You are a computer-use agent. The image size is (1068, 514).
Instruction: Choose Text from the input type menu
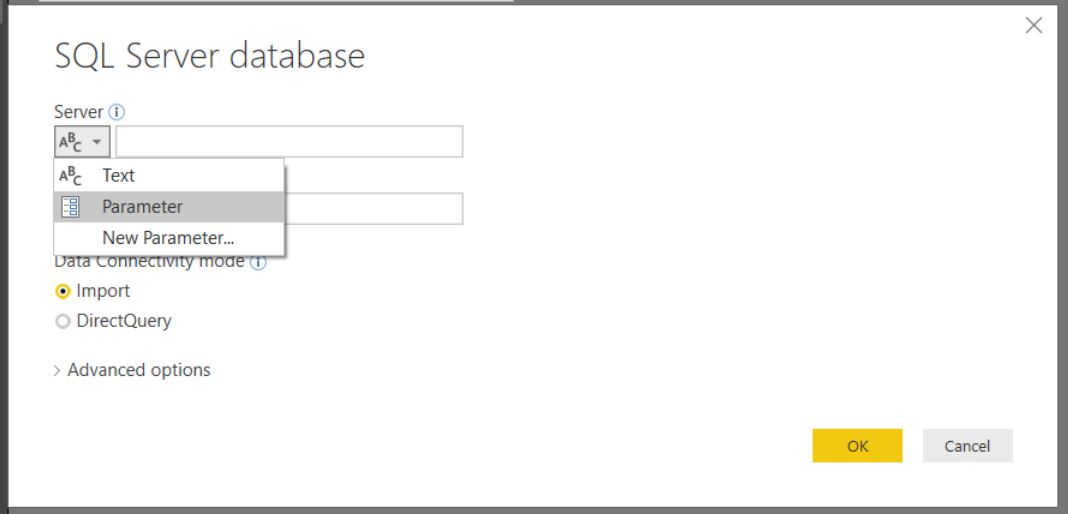coord(118,176)
